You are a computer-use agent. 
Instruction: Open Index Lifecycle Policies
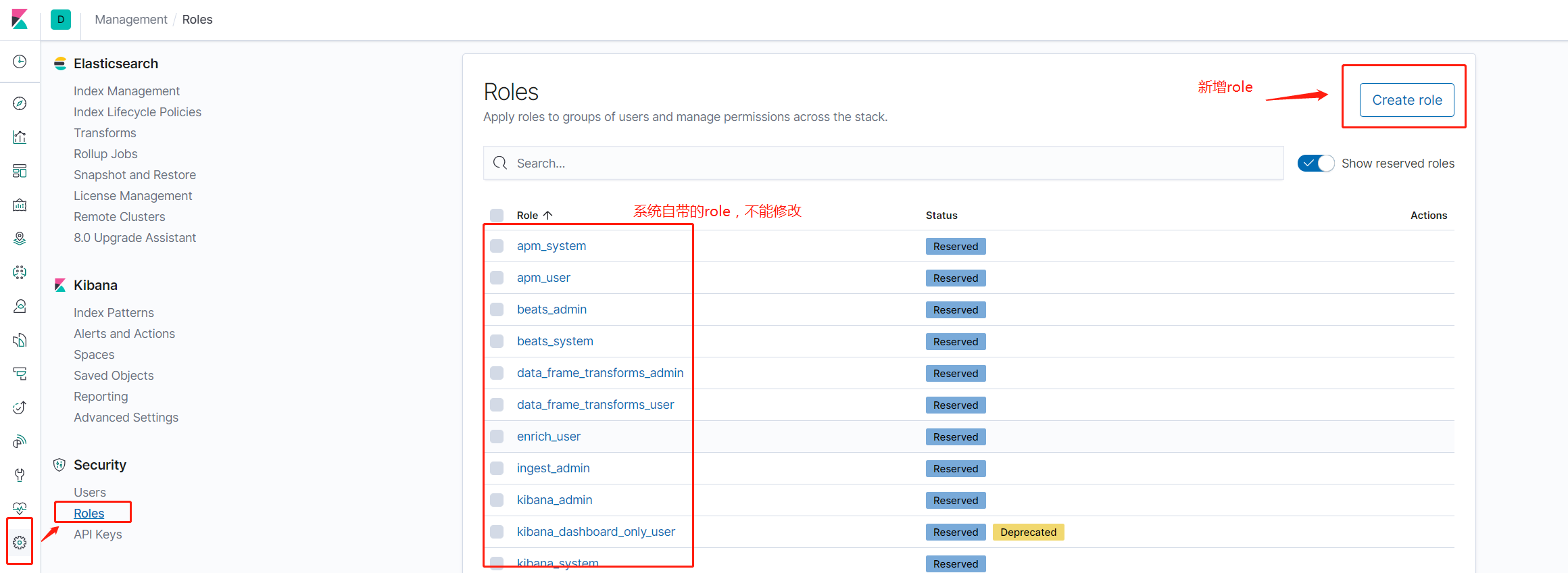(x=137, y=111)
